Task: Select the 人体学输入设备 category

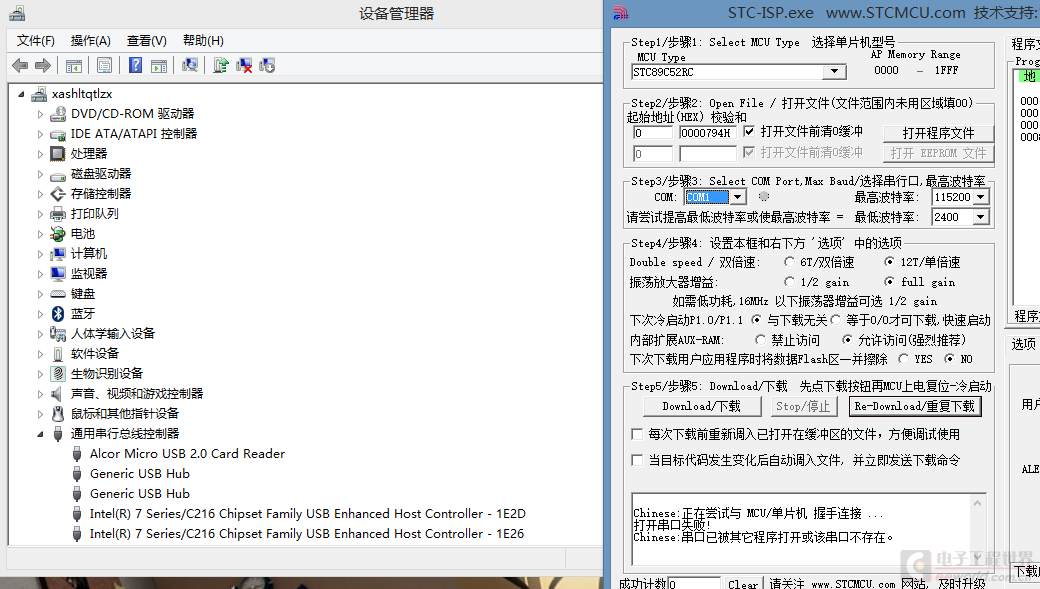Action: (113, 334)
